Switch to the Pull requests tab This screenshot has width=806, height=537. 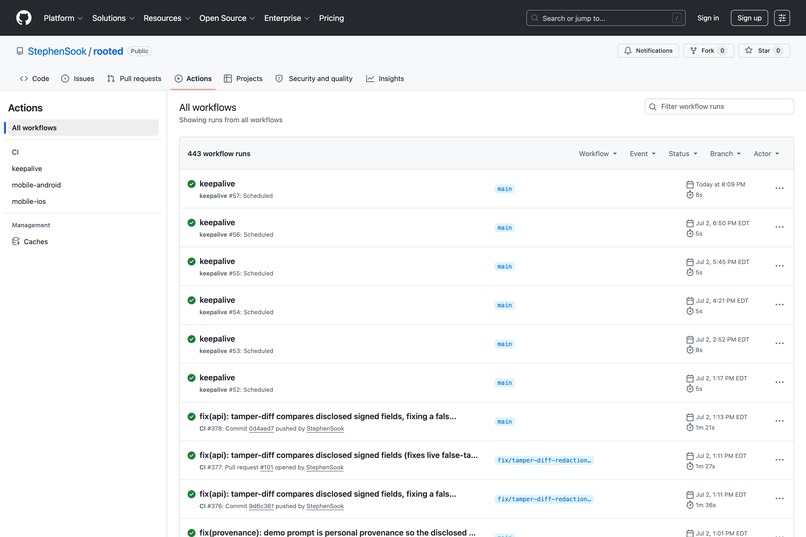134,79
